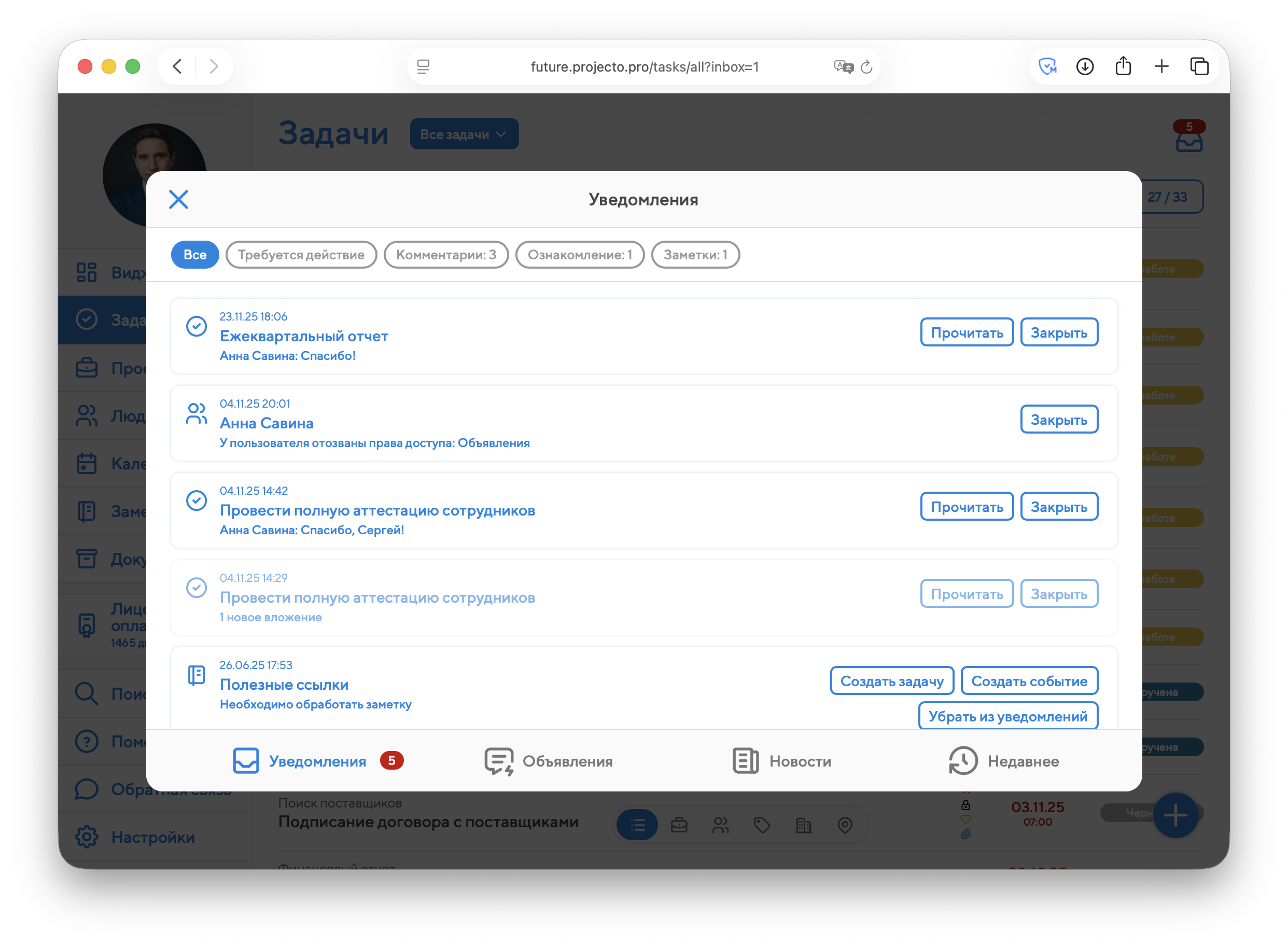The height and width of the screenshot is (946, 1288).
Task: Click the page translate icon in address bar
Action: click(x=843, y=67)
